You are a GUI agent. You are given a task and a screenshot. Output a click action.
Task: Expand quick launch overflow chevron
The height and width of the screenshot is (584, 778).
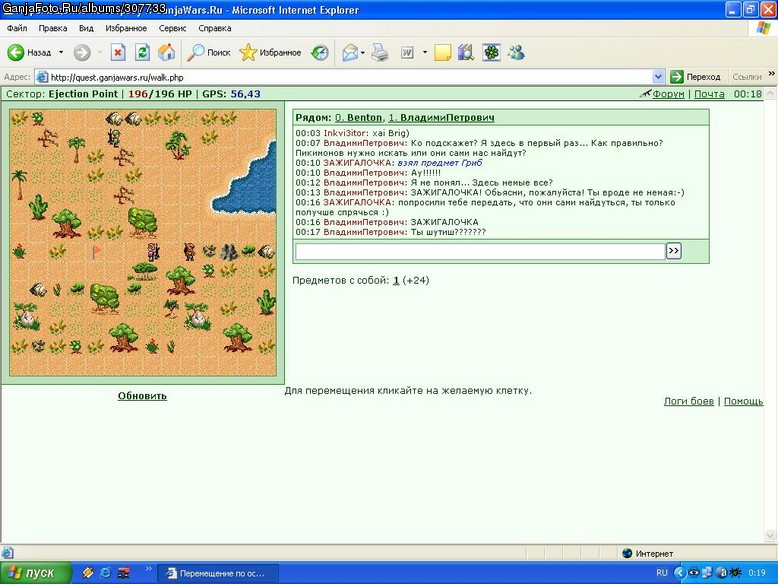[x=148, y=569]
